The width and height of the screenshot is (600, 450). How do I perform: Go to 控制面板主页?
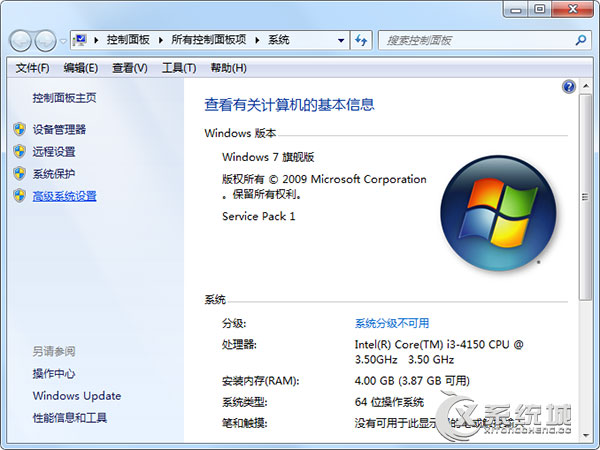[64, 98]
